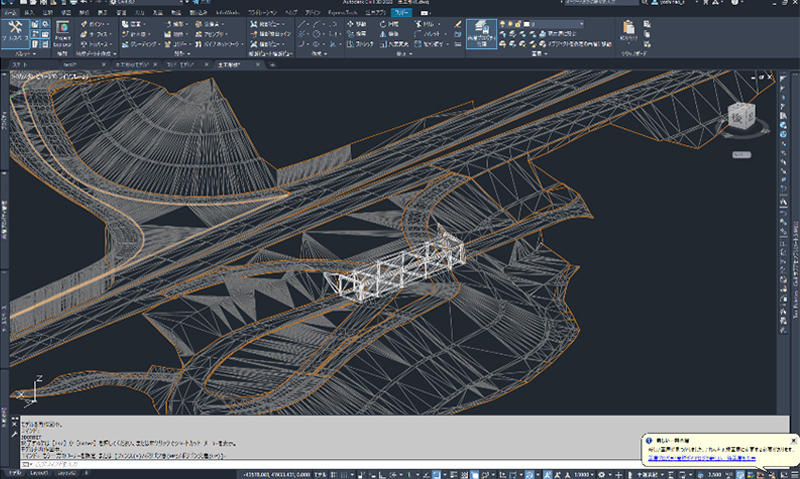Click the Plot/print icon in quick access toolbar
Viewport: 800px width, 479px height.
[73, 3]
